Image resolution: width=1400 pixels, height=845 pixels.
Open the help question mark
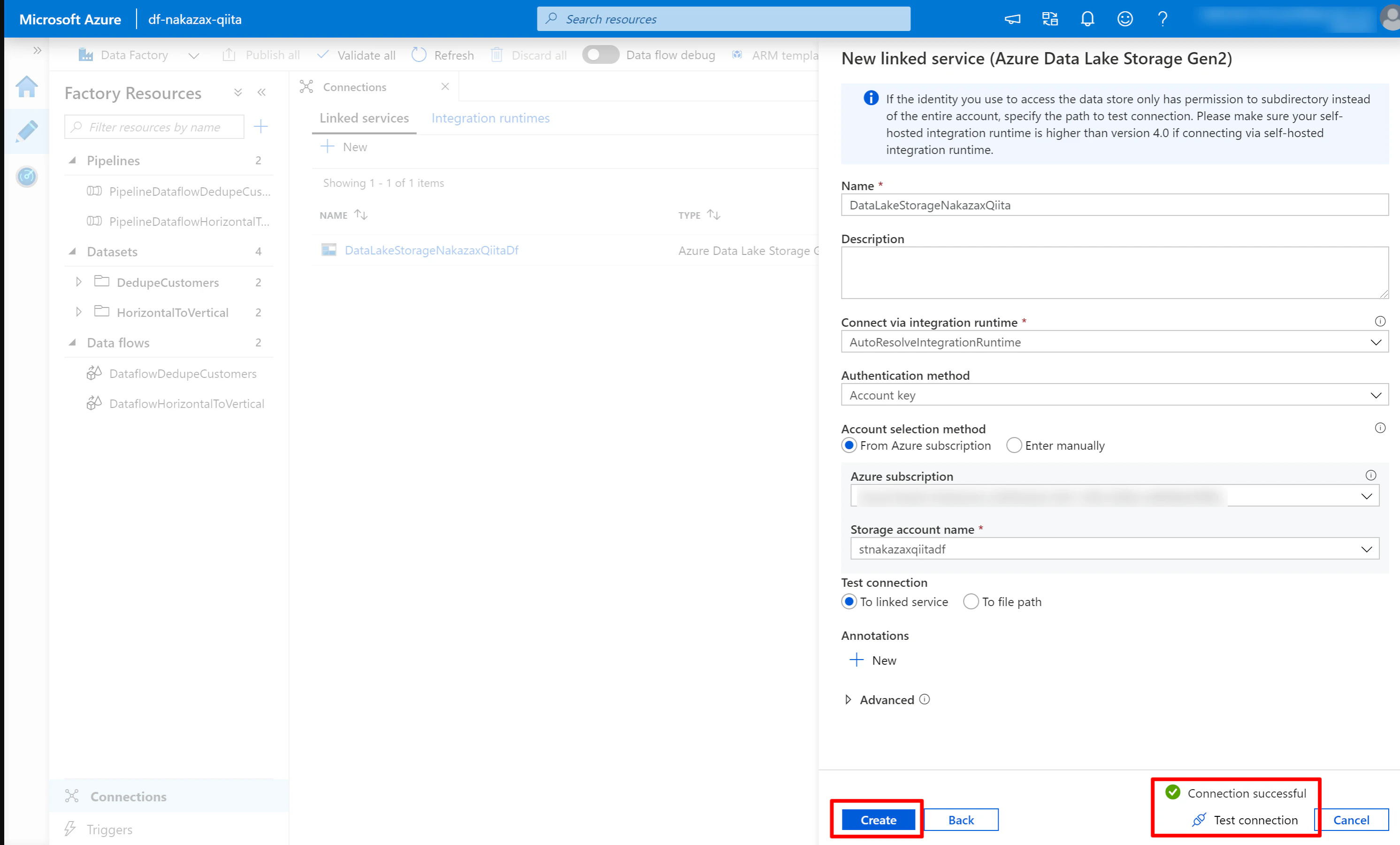(1163, 19)
